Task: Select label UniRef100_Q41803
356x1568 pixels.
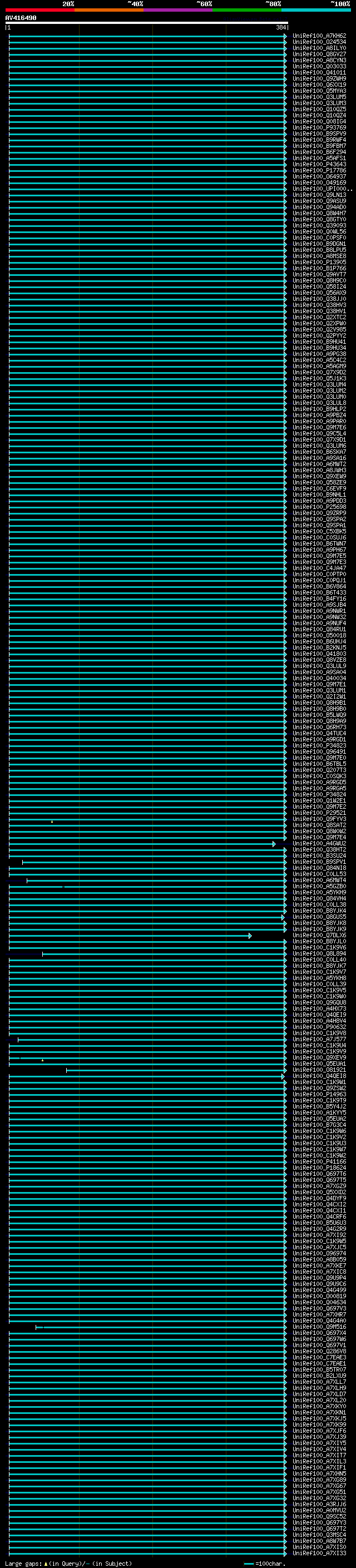Action: (x=319, y=654)
